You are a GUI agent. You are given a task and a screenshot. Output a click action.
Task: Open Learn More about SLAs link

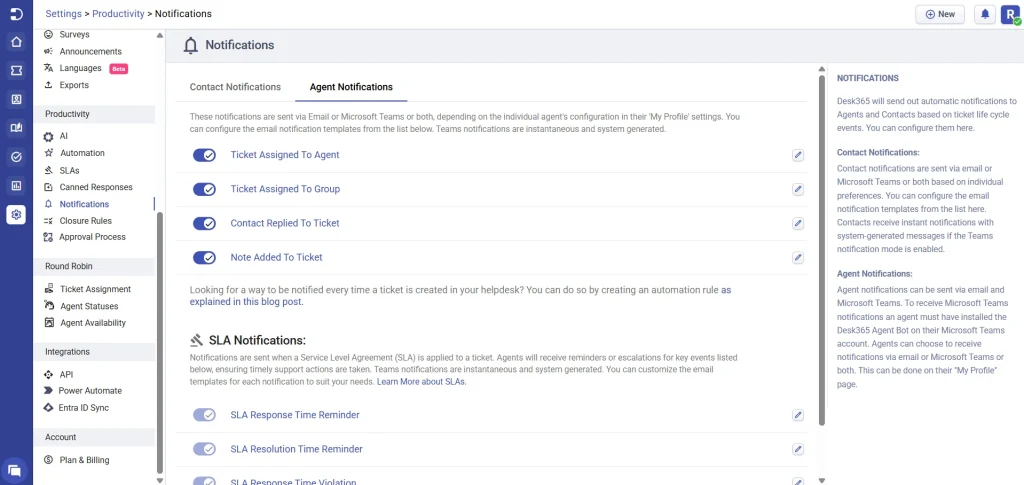point(421,382)
